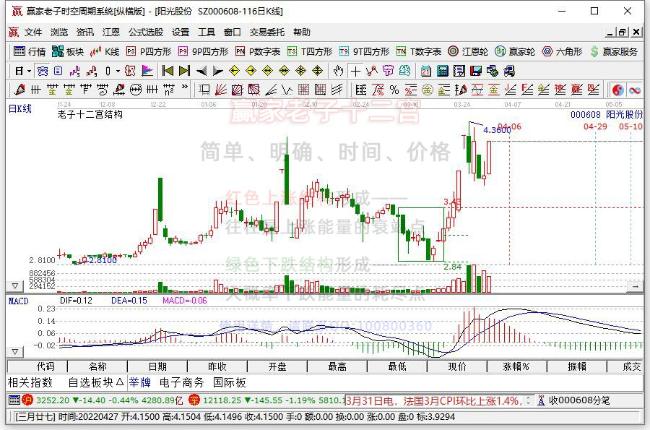The width and height of the screenshot is (650, 430).
Task: Select the zigzag wave line tool
Action: [286, 89]
